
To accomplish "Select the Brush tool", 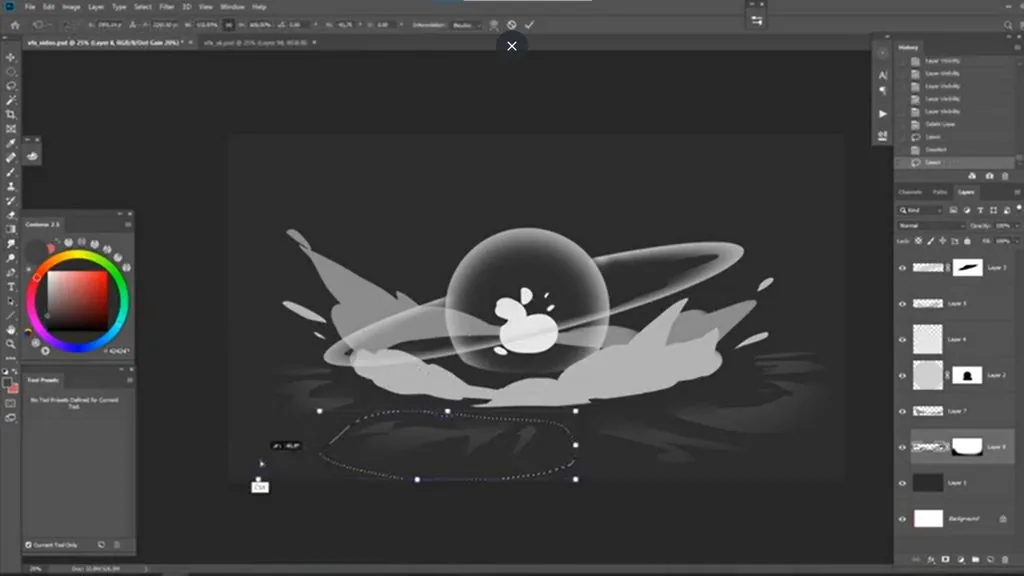I will 10,172.
